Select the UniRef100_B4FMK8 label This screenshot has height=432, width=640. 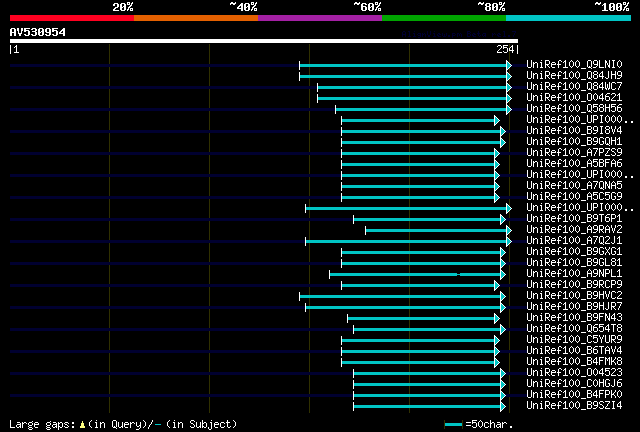tap(574, 362)
